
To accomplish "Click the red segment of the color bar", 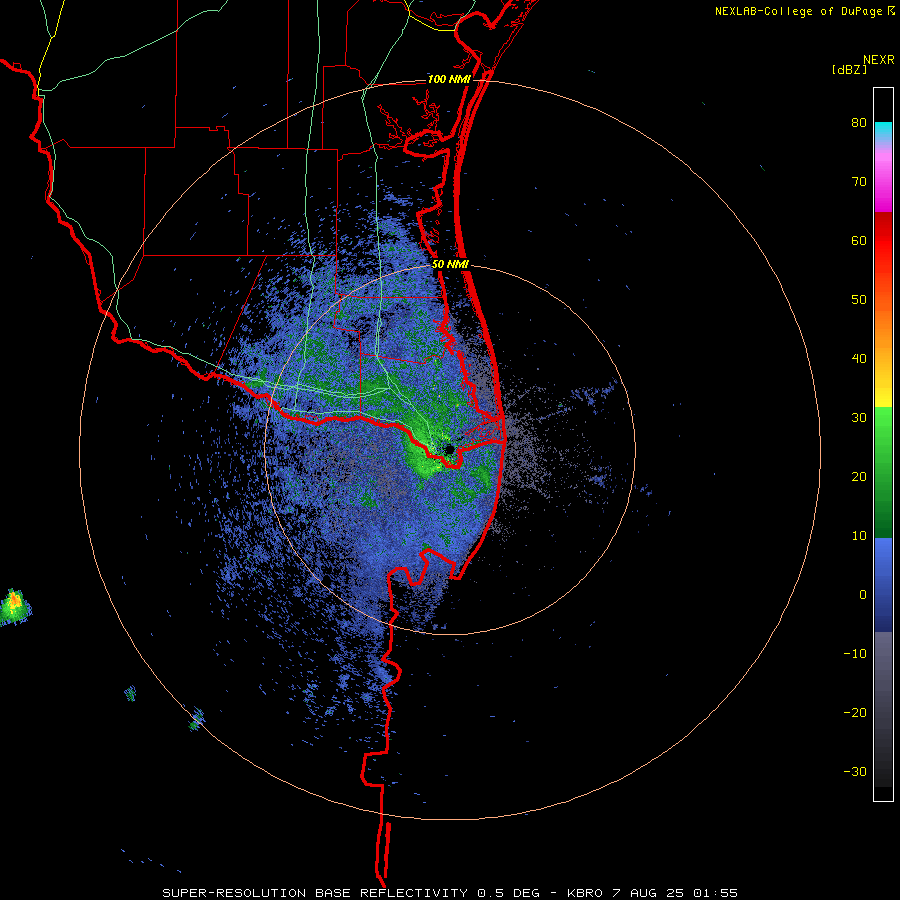I will coord(883,241).
